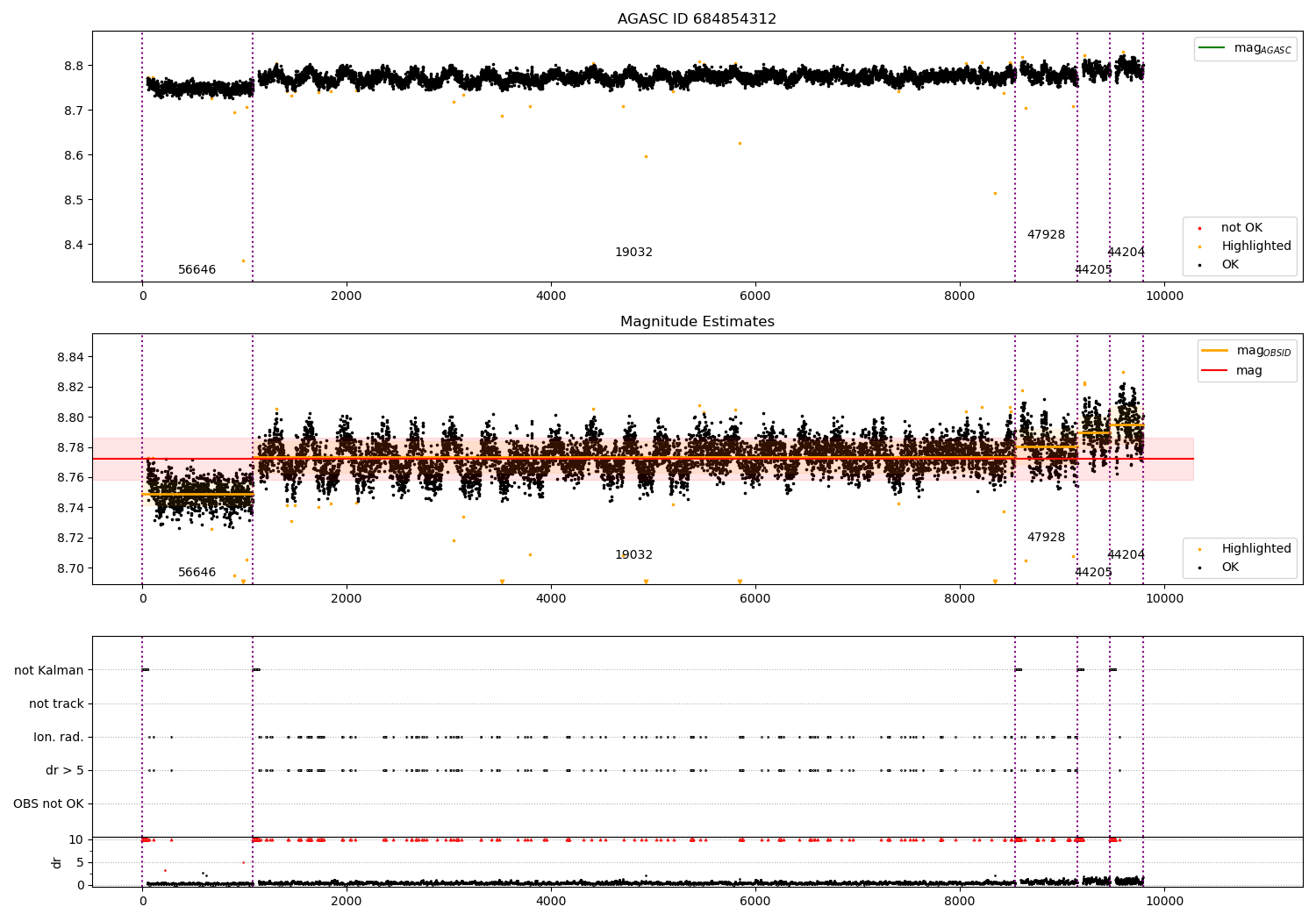
Task: Click the '10' tick on the dr axis
Action: click(76, 840)
